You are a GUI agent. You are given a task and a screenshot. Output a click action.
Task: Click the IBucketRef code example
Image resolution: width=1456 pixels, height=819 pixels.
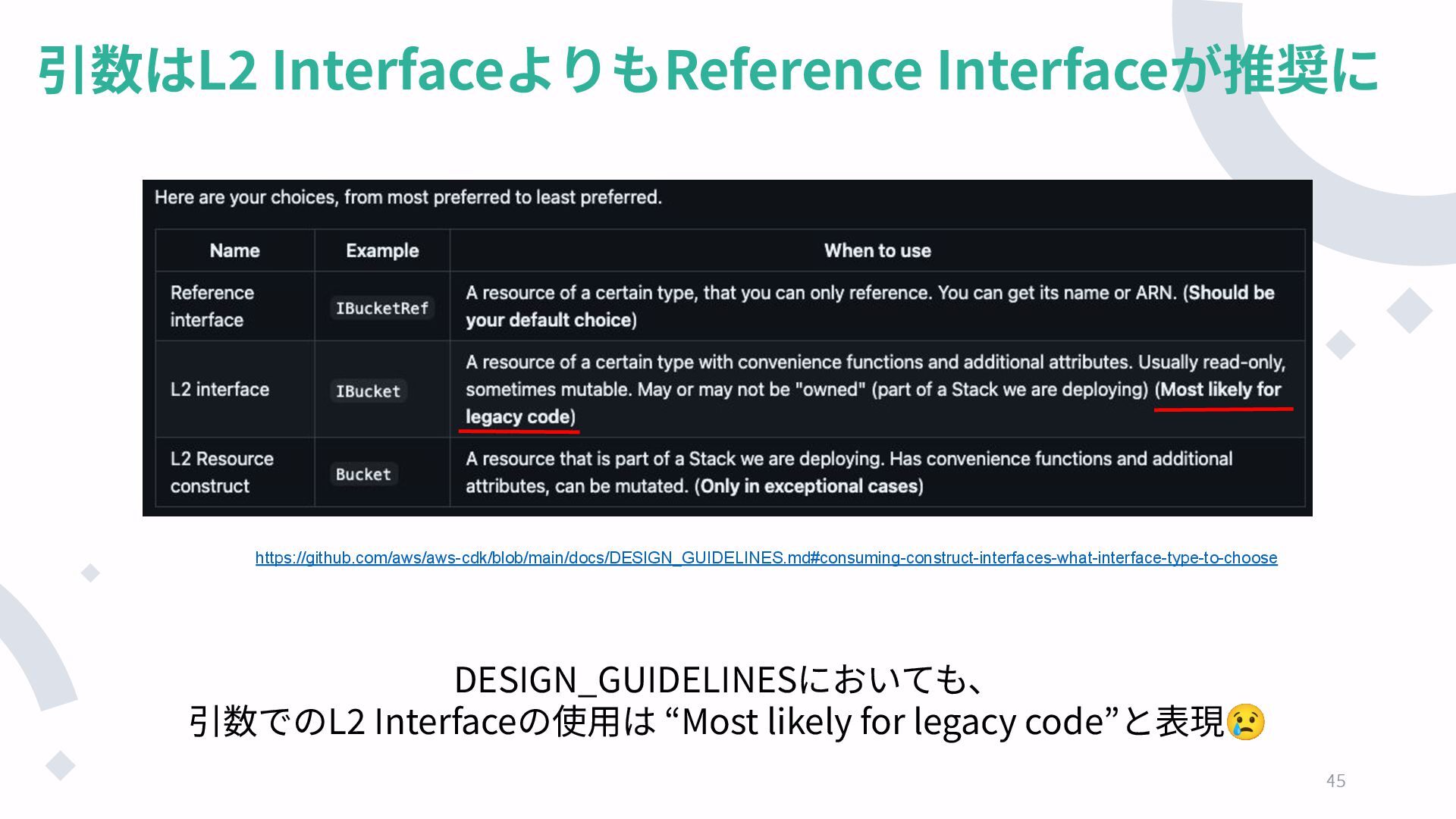click(382, 308)
